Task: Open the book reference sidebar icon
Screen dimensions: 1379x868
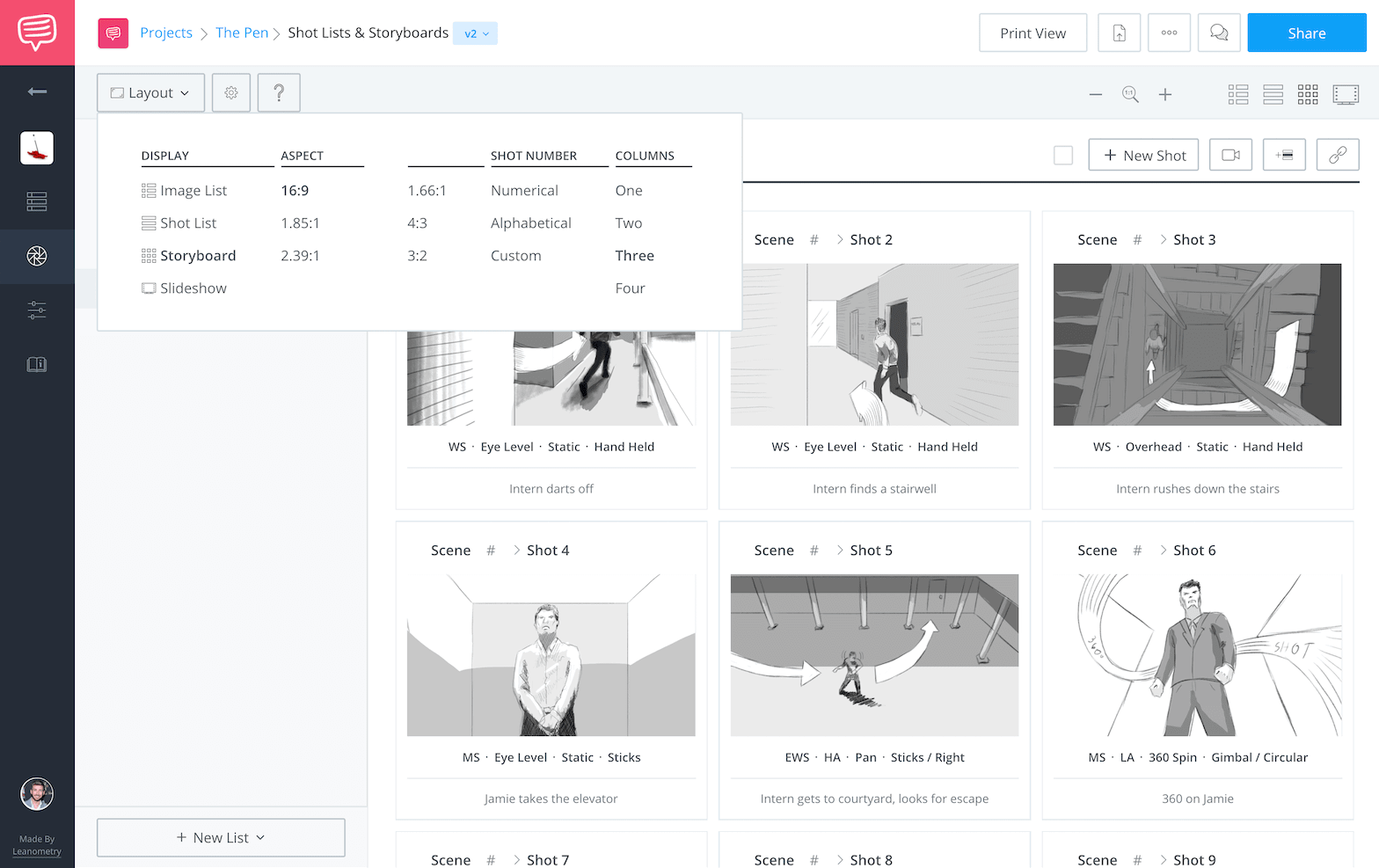Action: pyautogui.click(x=37, y=364)
